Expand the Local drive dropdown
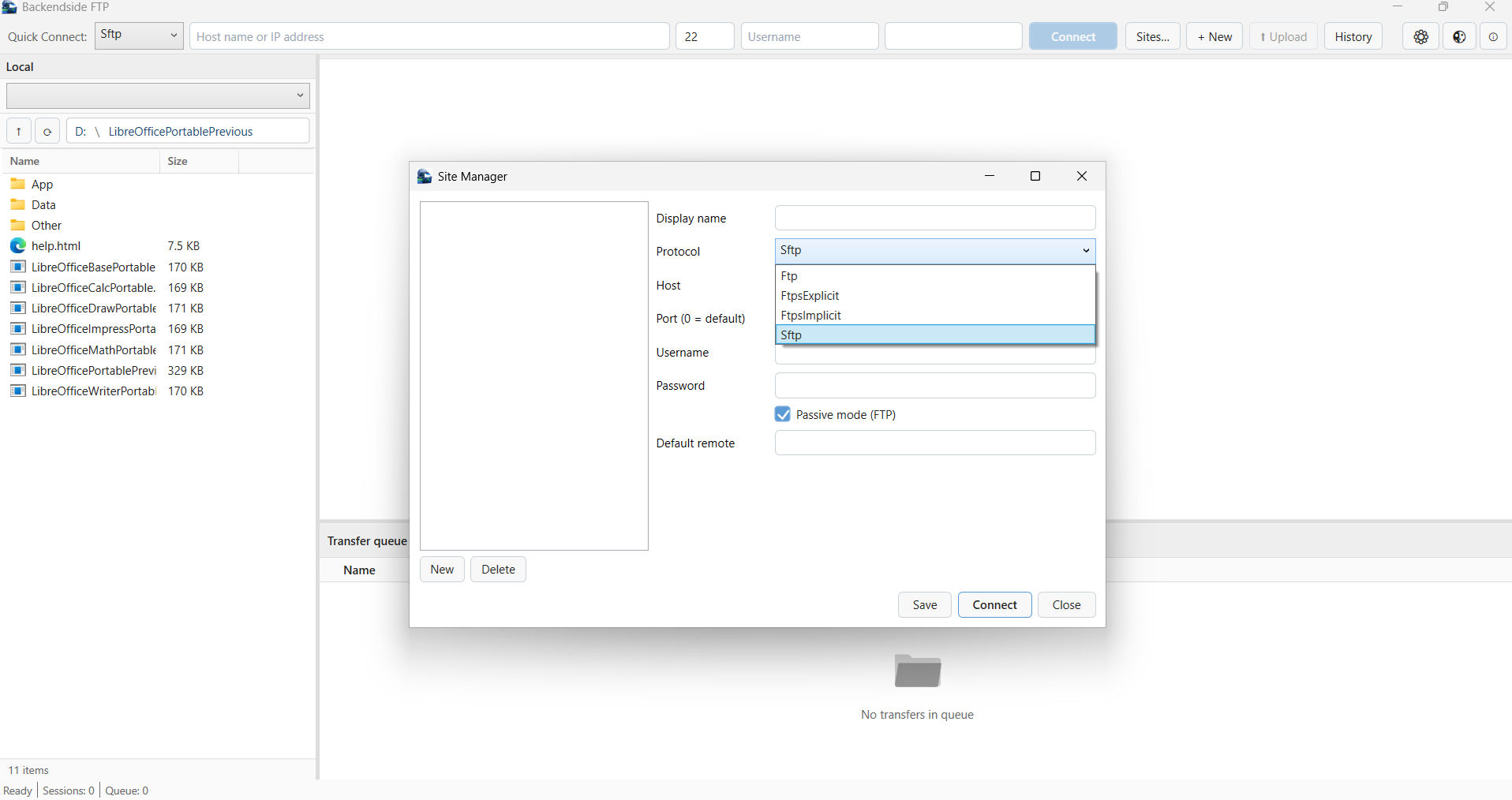Viewport: 1512px width, 800px height. (158, 95)
